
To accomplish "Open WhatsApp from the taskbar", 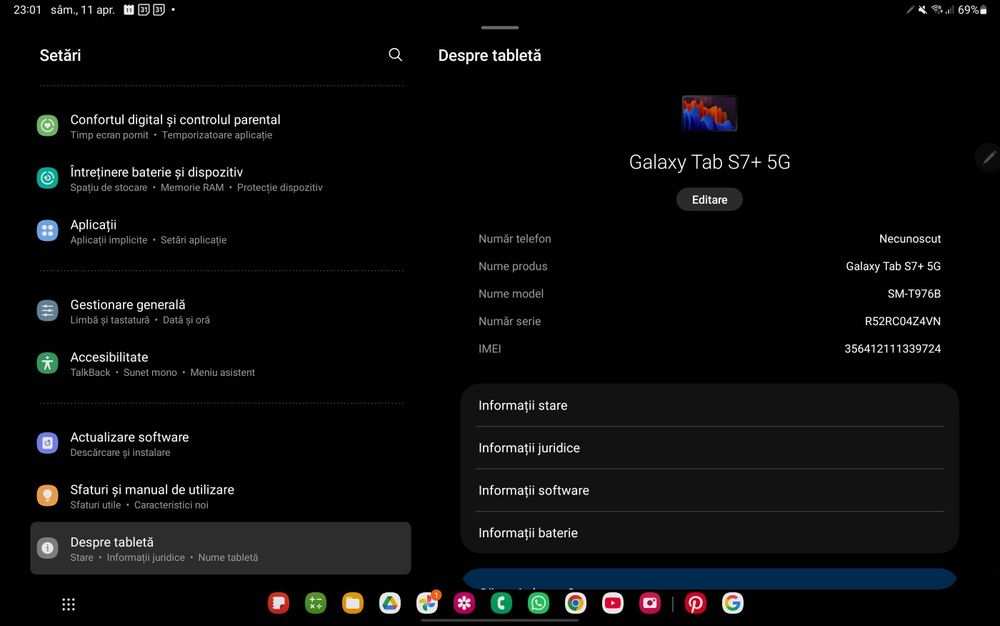I will coord(538,603).
